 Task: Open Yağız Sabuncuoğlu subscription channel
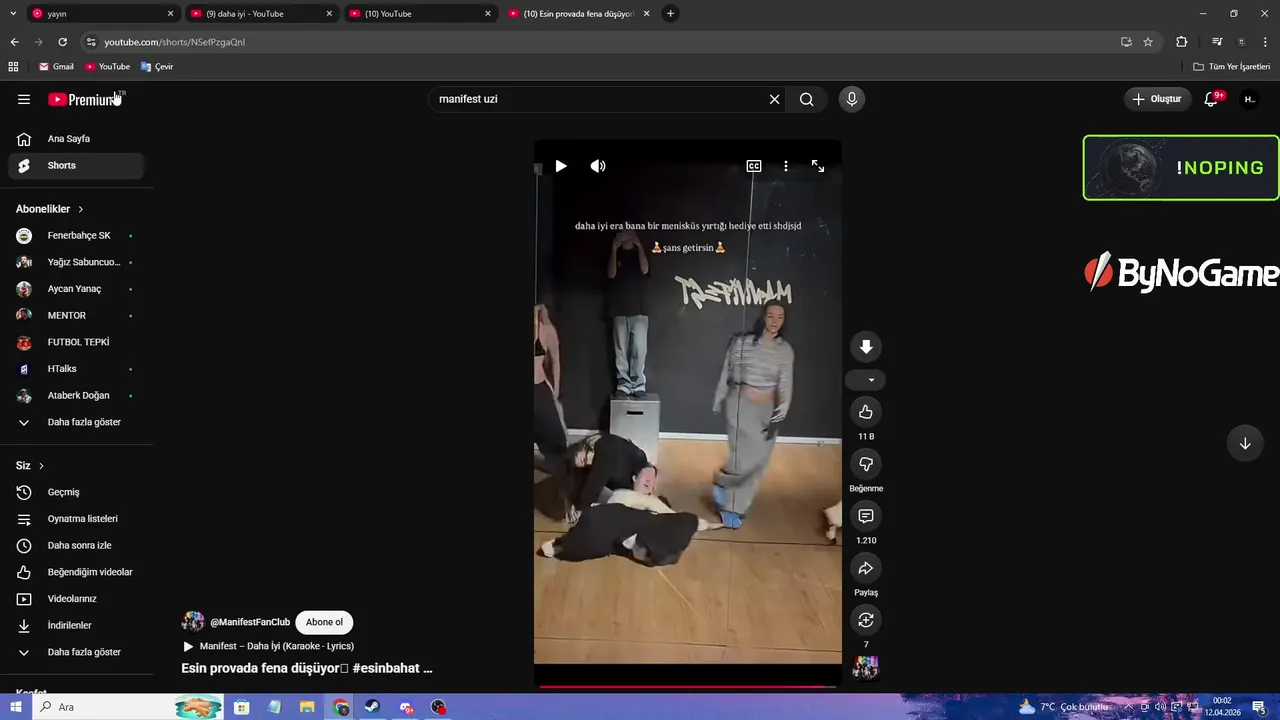(77, 262)
